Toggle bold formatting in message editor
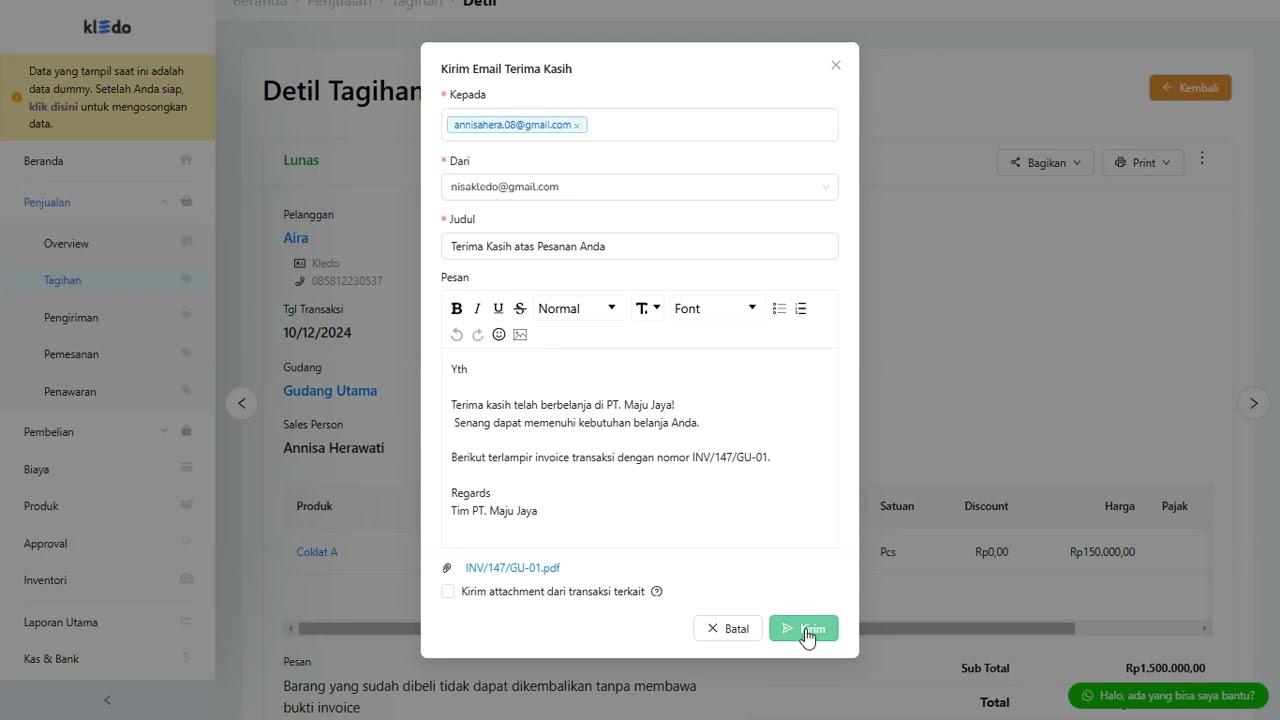The image size is (1280, 720). pos(457,308)
